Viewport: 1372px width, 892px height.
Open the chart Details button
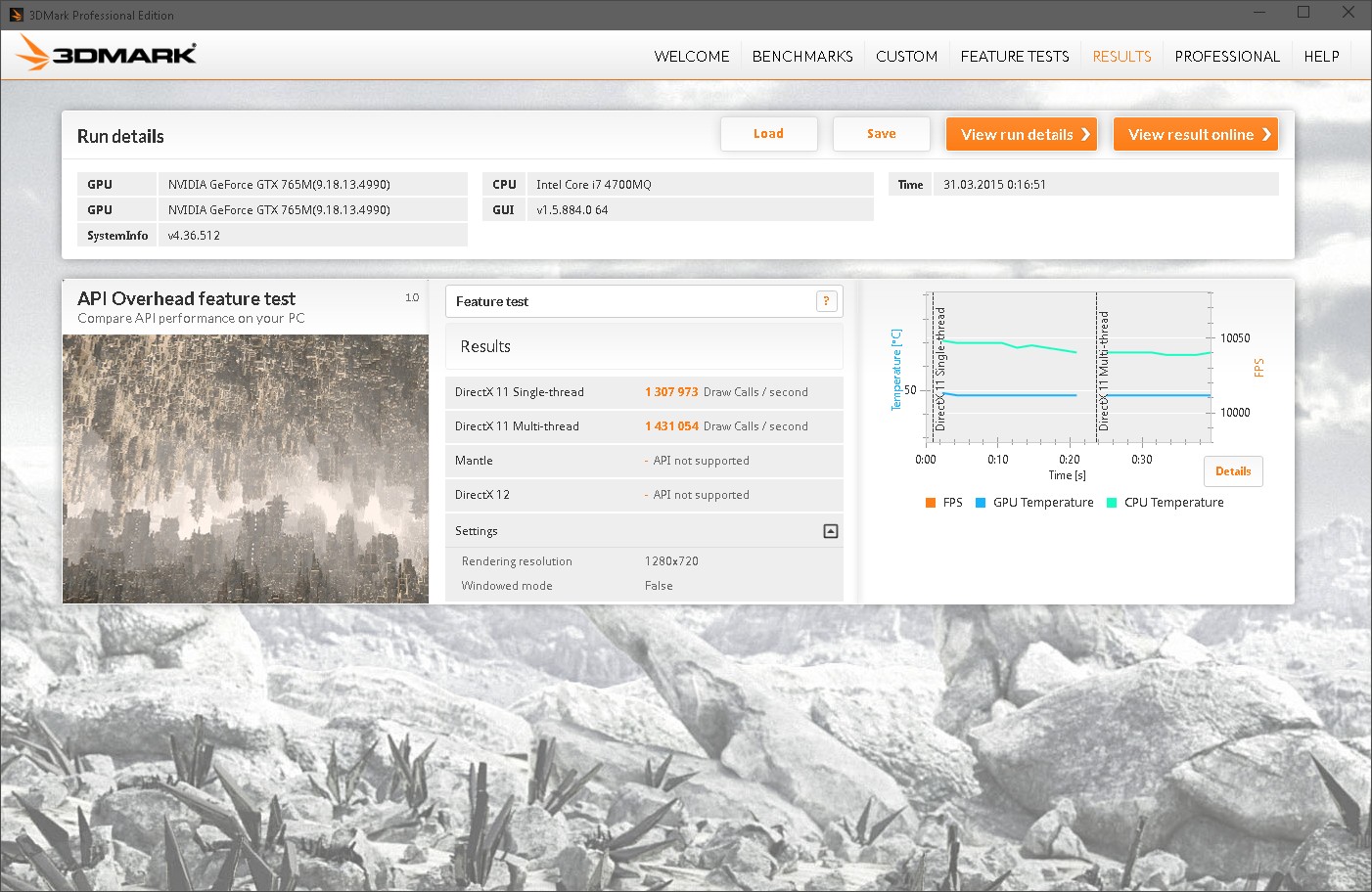pyautogui.click(x=1233, y=471)
